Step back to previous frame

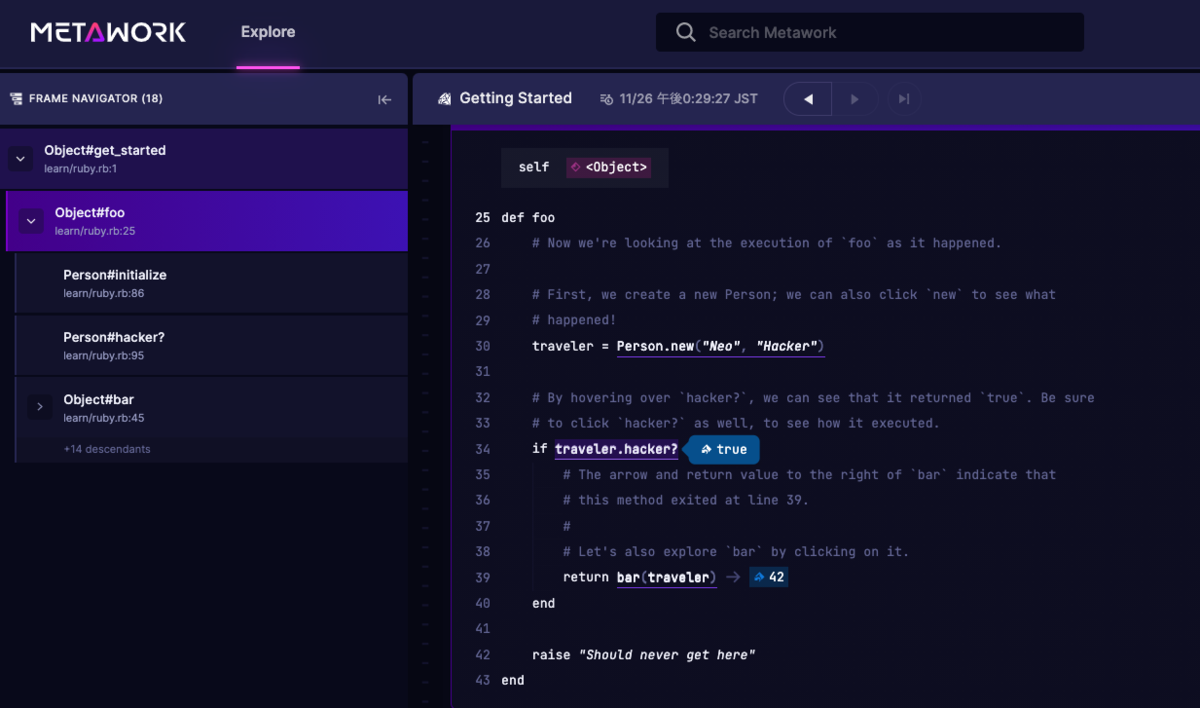click(808, 99)
